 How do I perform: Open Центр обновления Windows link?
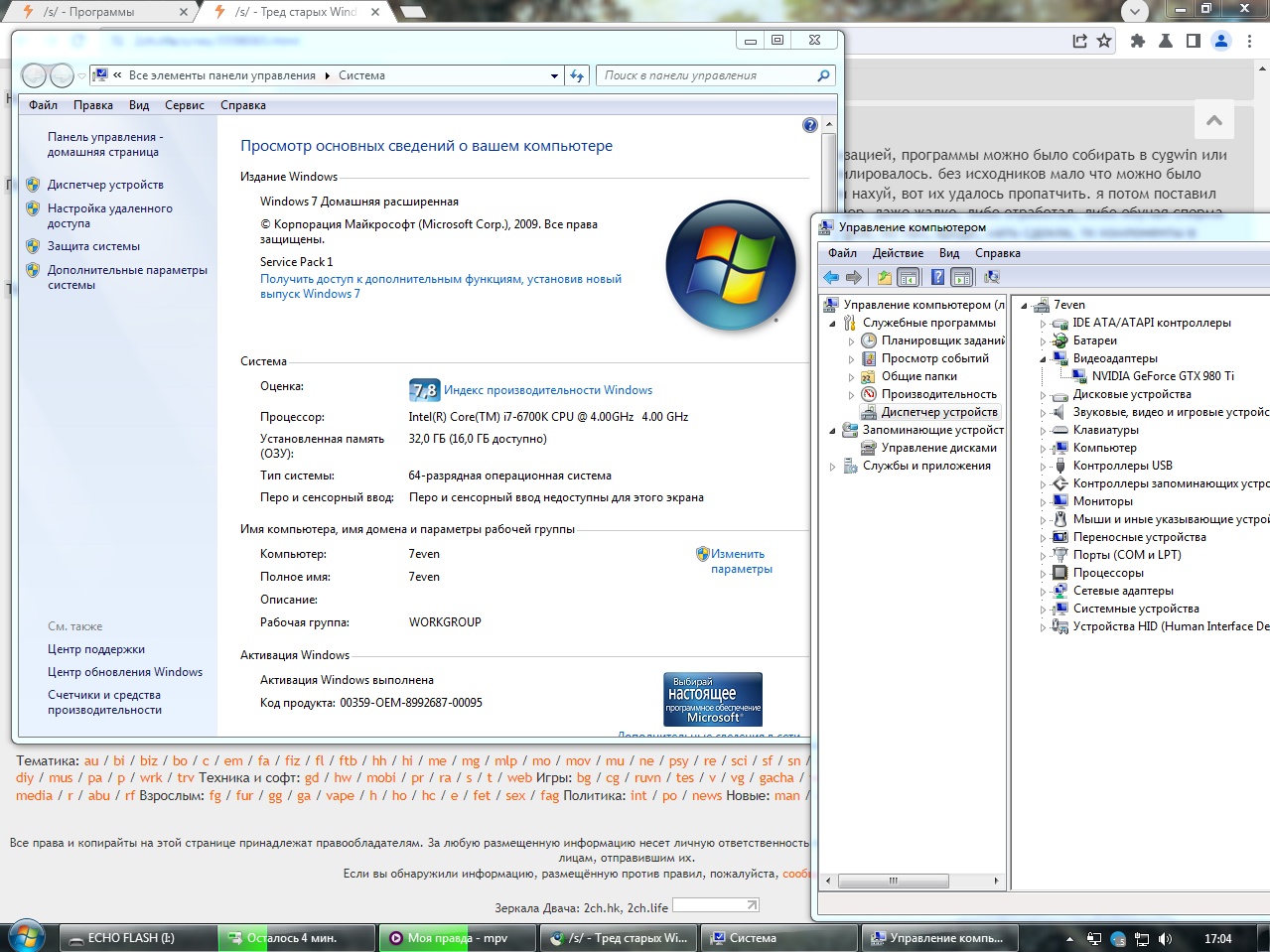(125, 672)
